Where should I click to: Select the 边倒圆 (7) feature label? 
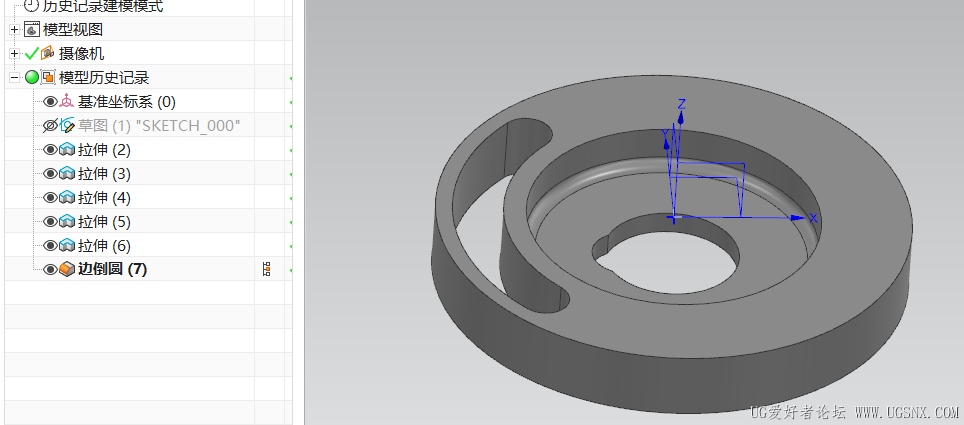113,269
